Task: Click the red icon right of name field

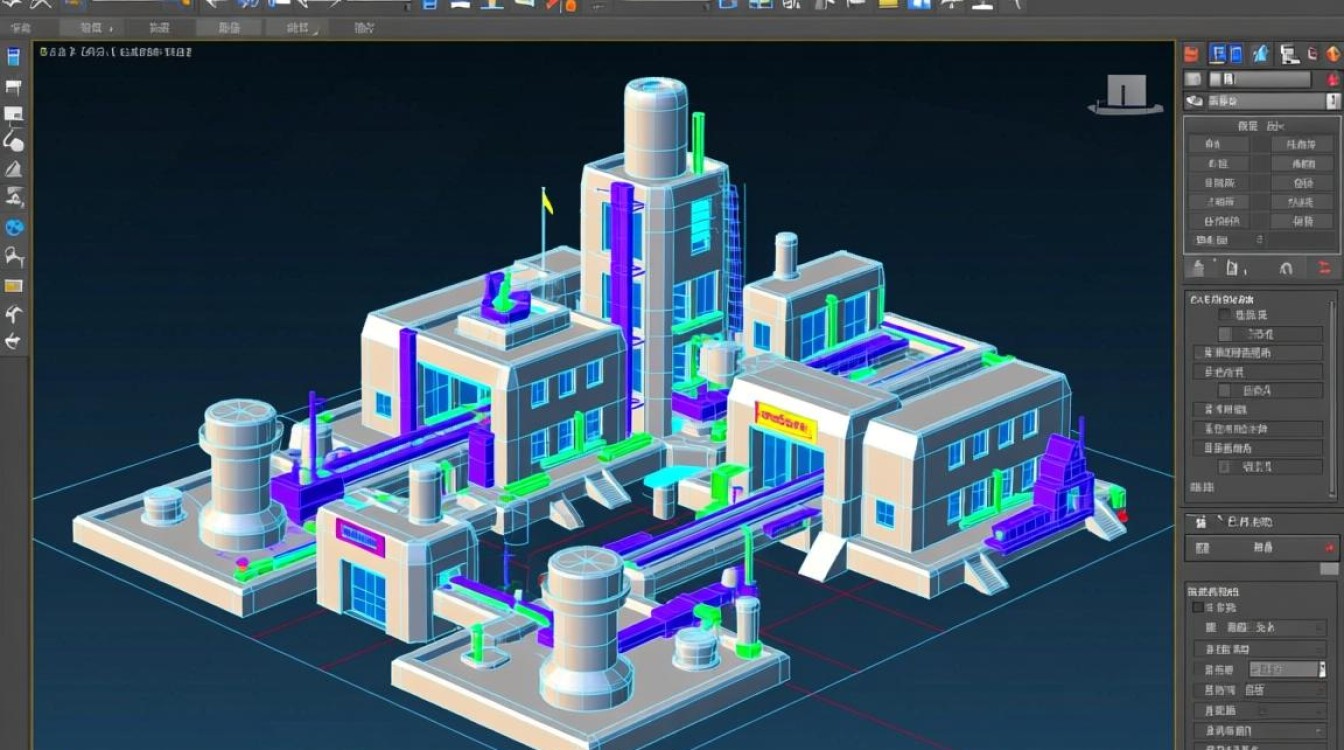Action: coord(1332,79)
